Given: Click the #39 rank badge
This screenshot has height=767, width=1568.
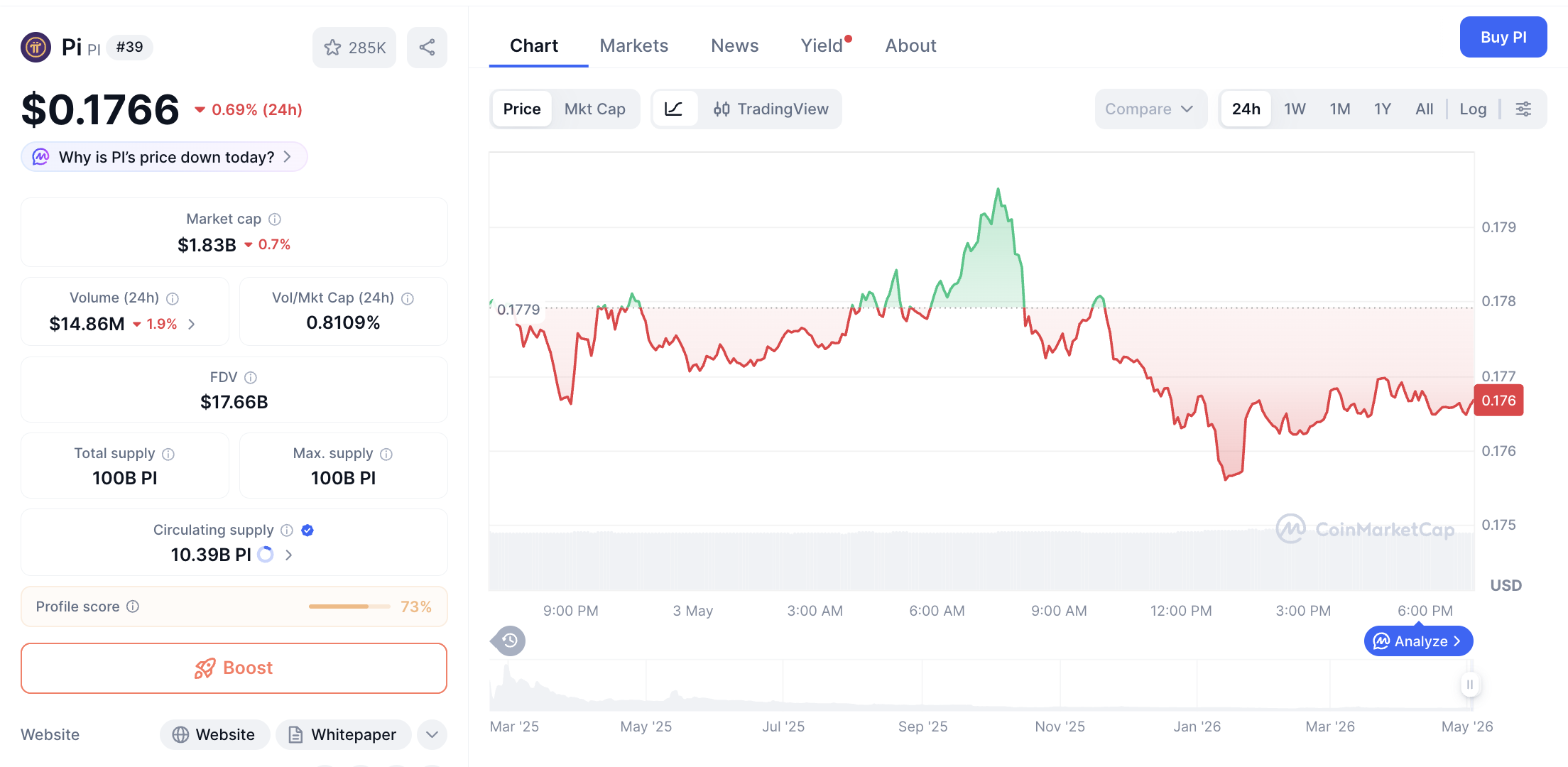Looking at the screenshot, I should [x=130, y=48].
